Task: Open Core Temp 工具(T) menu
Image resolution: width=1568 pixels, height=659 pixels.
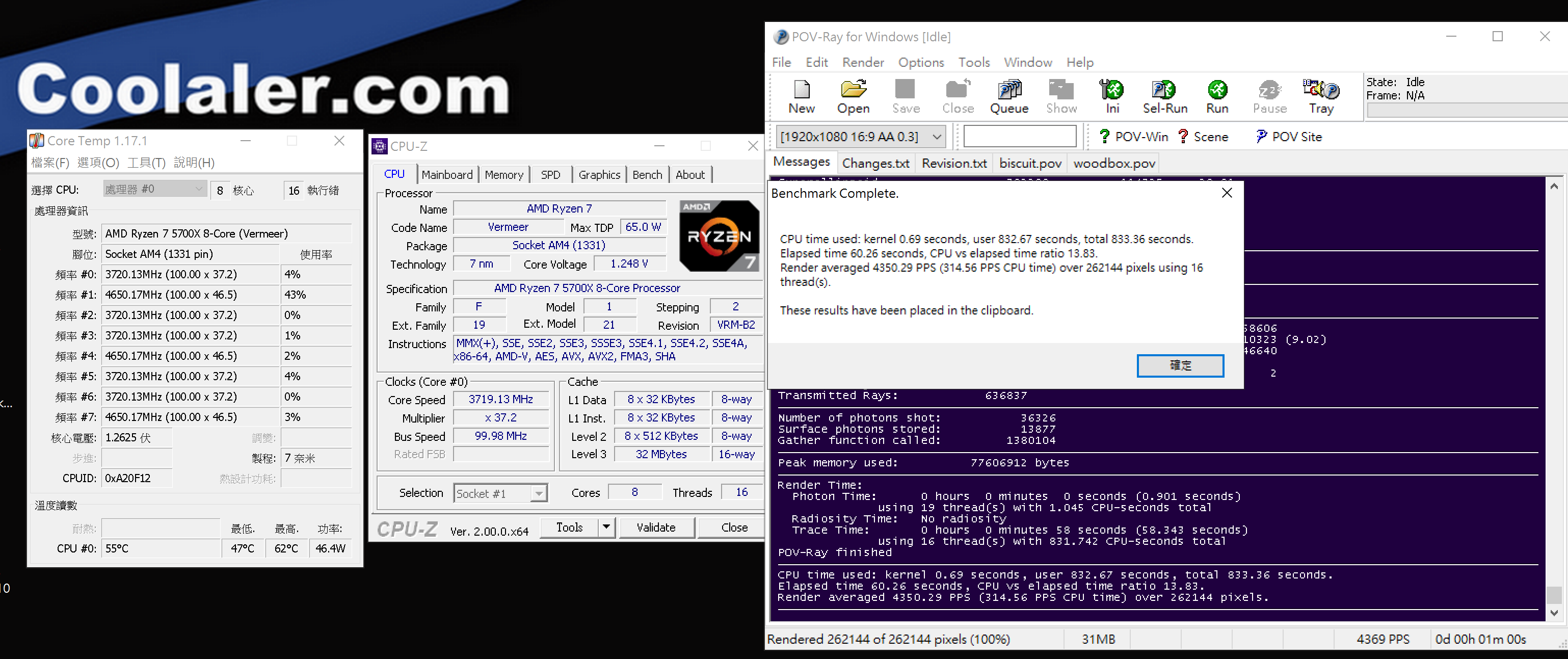Action: coord(146,163)
